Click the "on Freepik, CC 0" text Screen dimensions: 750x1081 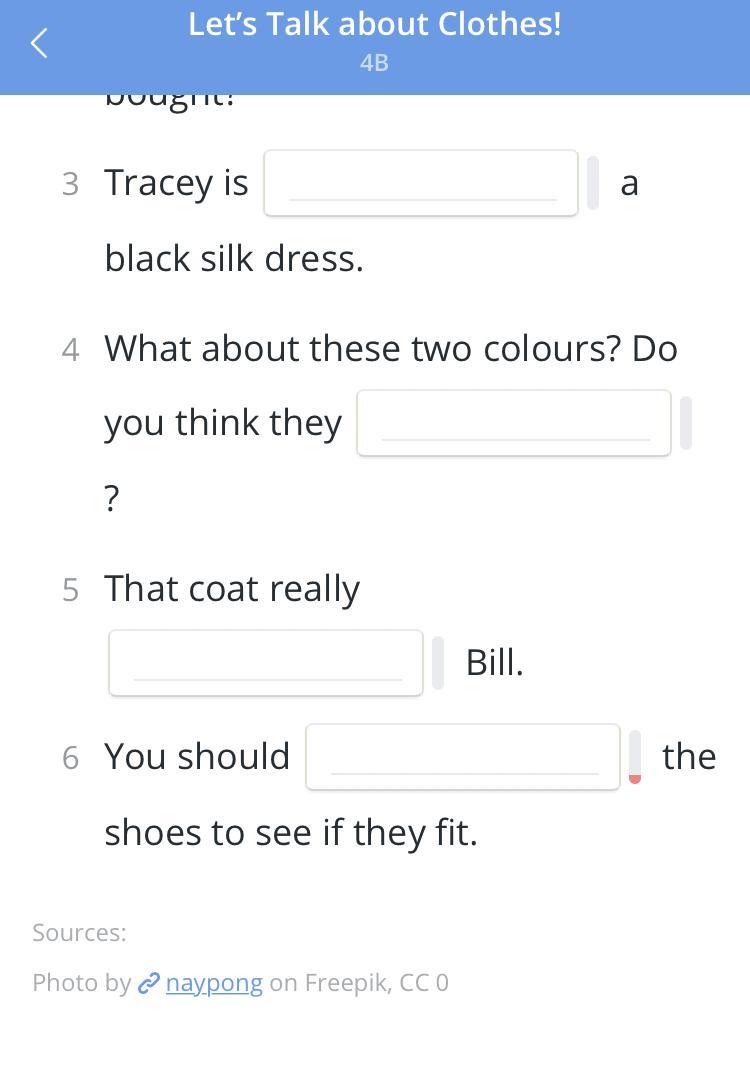click(359, 982)
